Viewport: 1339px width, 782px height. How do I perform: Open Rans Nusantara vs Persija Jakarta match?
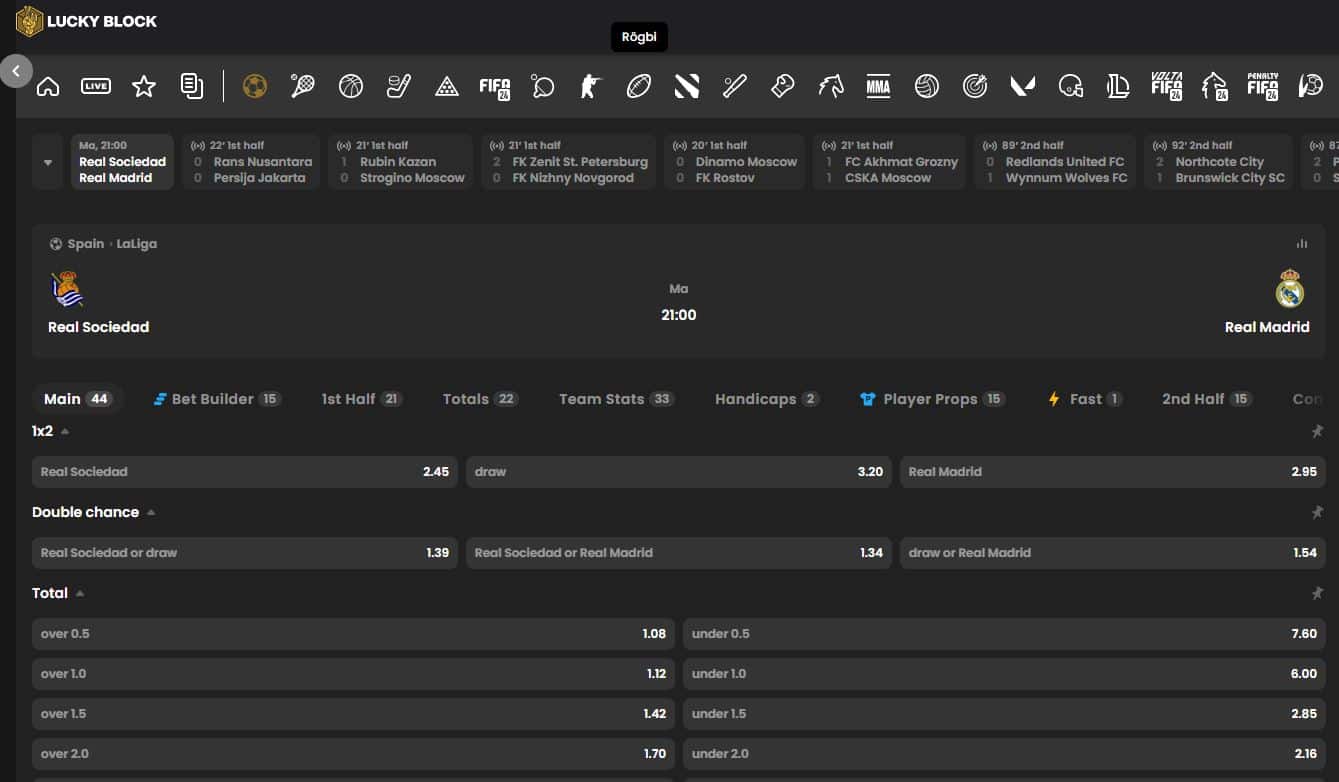[251, 162]
